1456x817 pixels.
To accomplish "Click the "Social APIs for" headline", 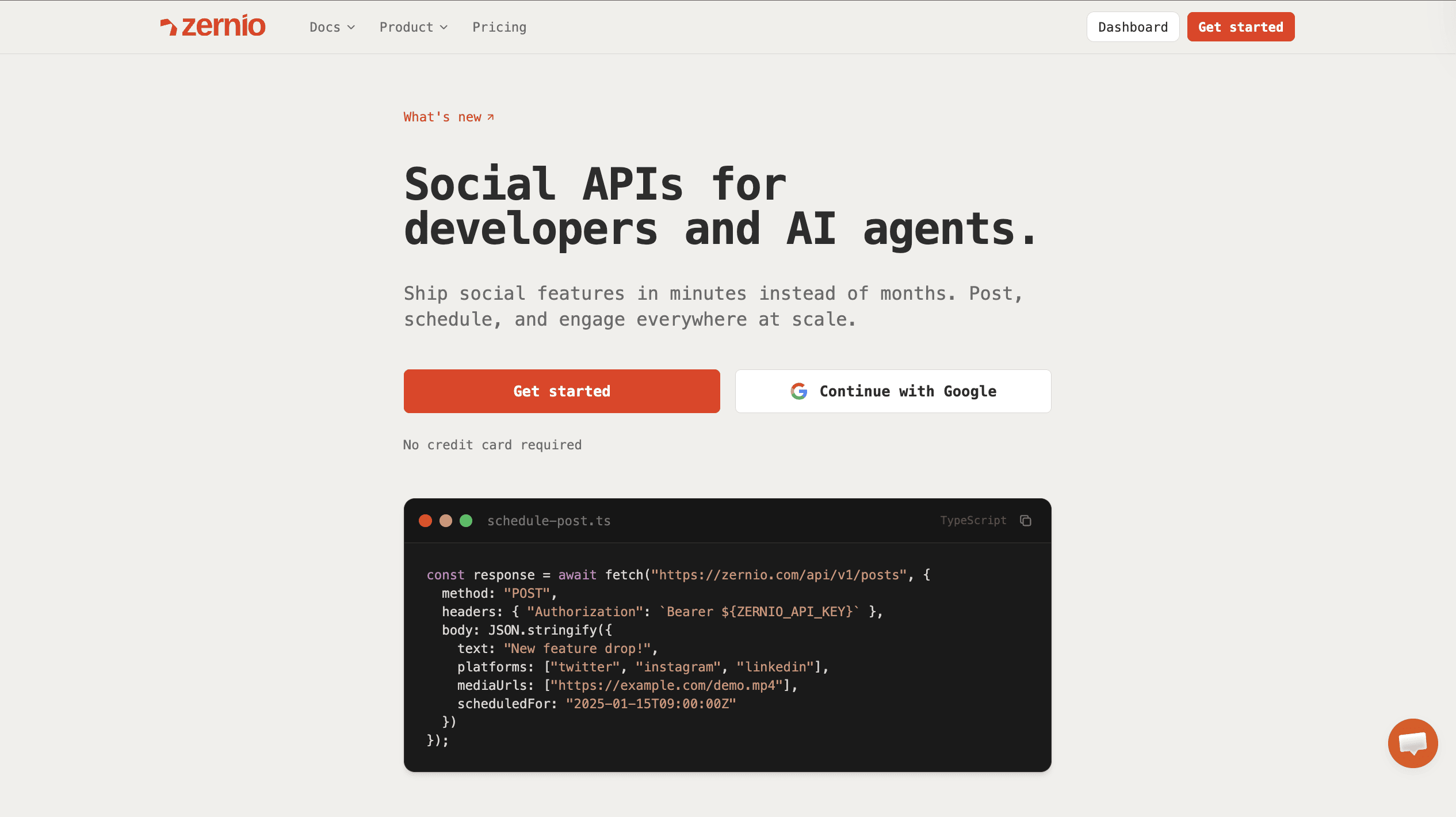I will [x=595, y=184].
